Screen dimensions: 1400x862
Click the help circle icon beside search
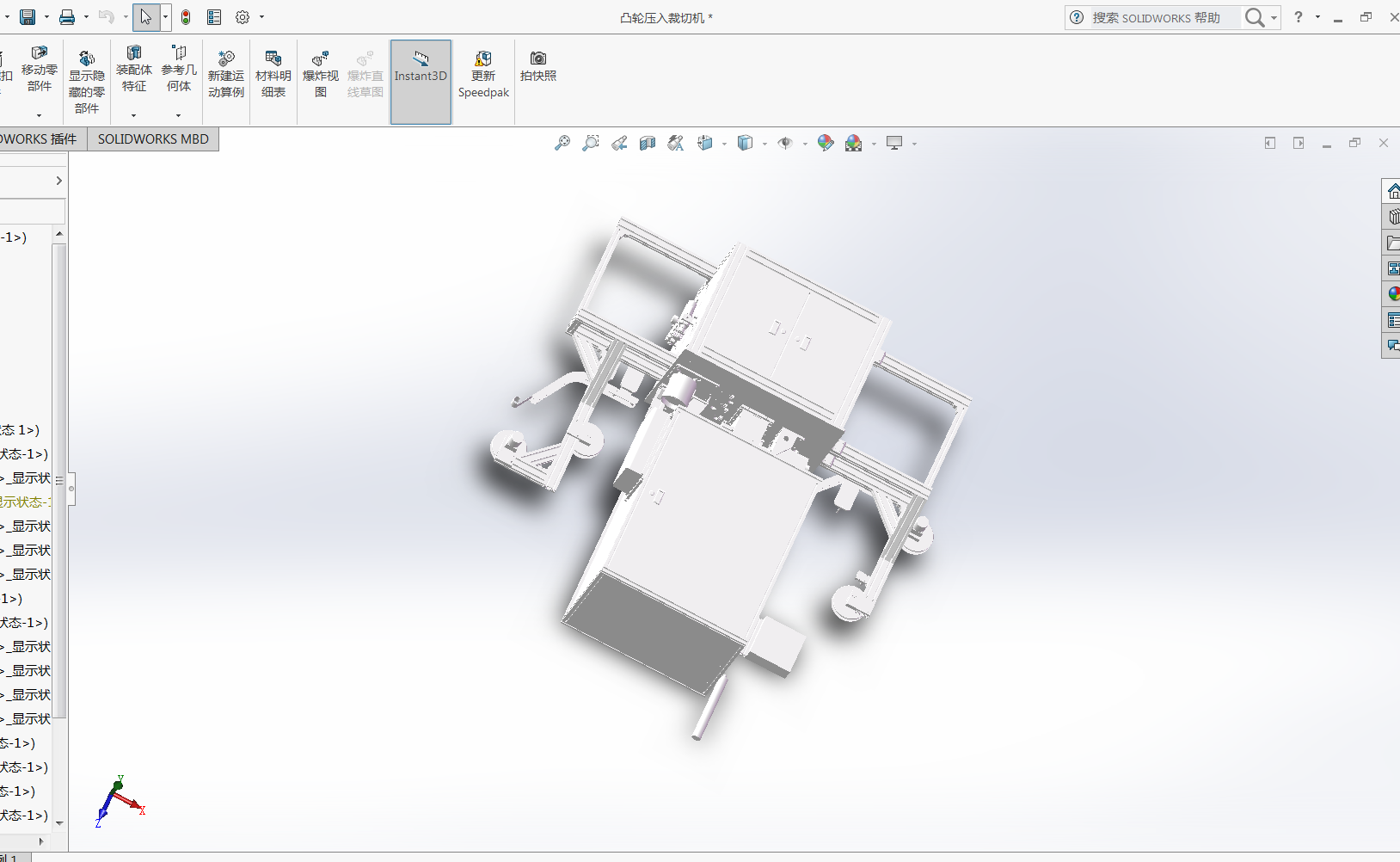click(x=1077, y=17)
